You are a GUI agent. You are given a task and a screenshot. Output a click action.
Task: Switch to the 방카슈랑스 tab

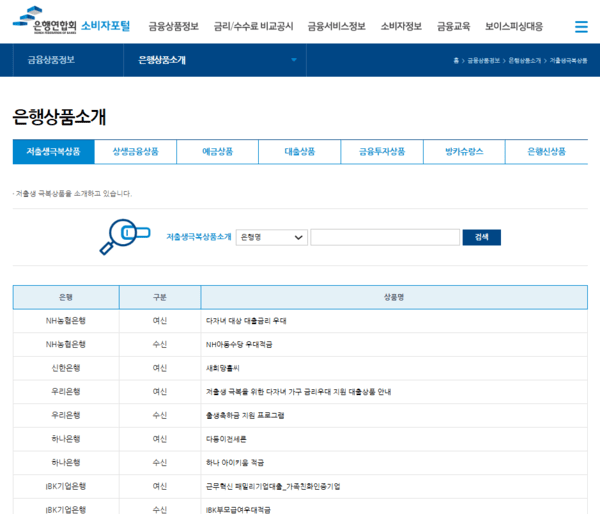pos(464,152)
